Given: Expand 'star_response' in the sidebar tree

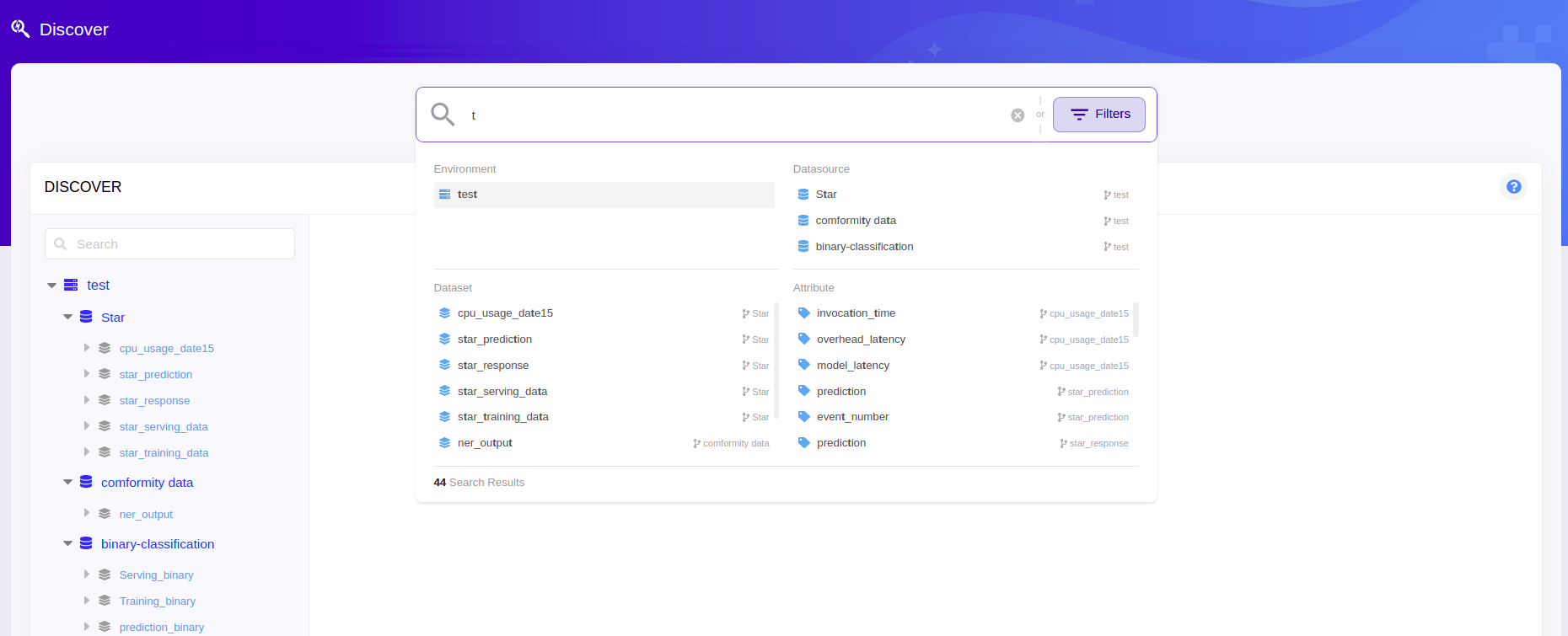Looking at the screenshot, I should point(86,400).
